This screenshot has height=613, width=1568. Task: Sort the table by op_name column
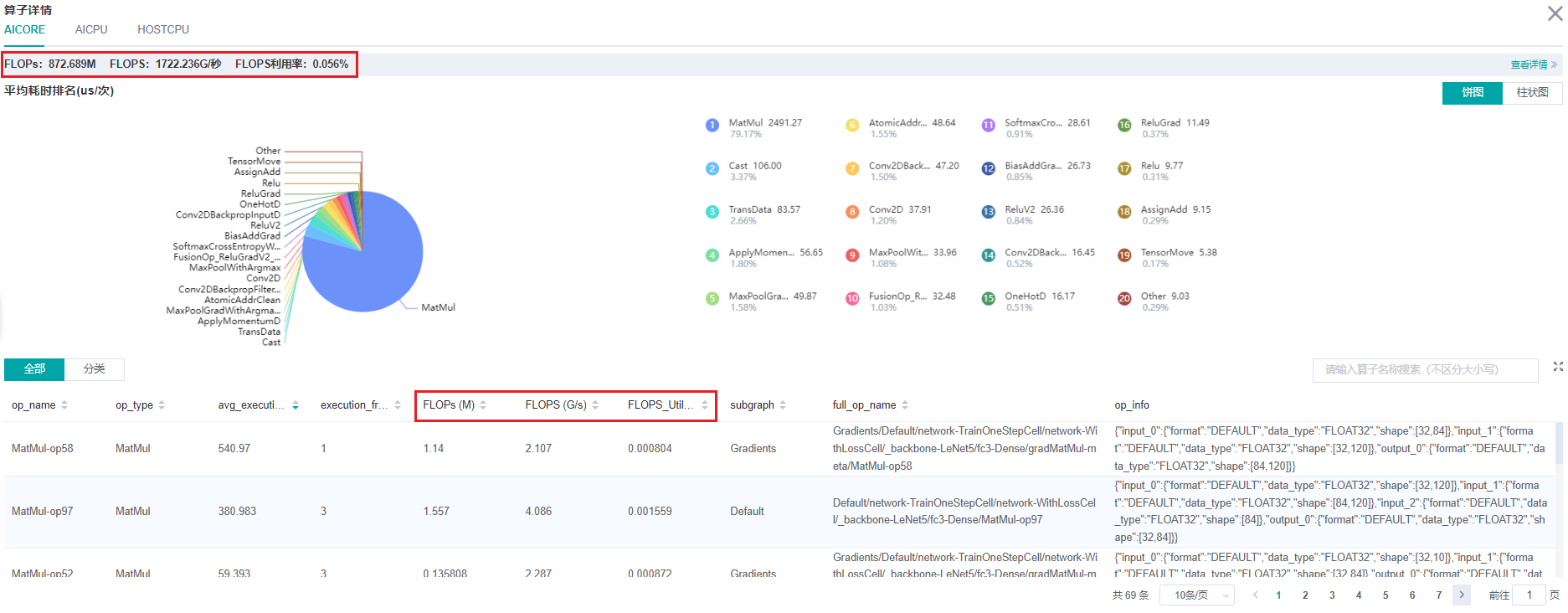pos(64,405)
